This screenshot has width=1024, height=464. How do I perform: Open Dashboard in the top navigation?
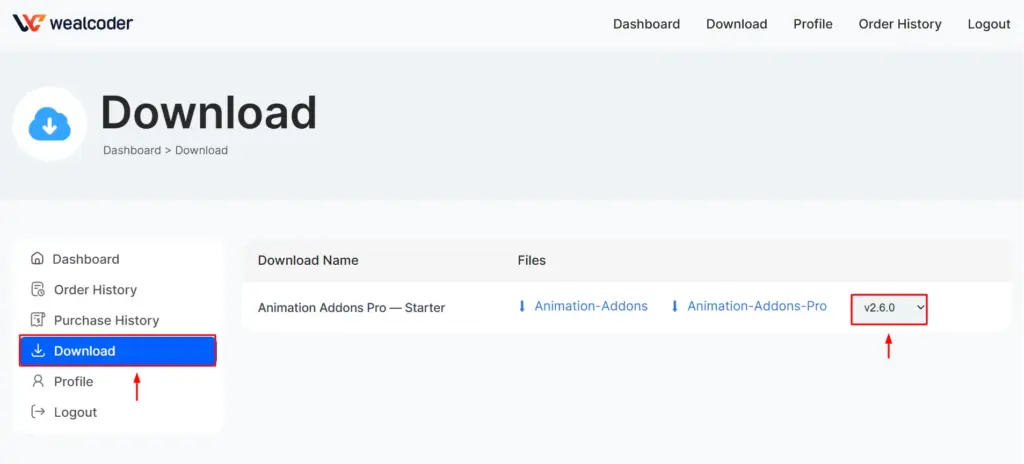pos(646,24)
